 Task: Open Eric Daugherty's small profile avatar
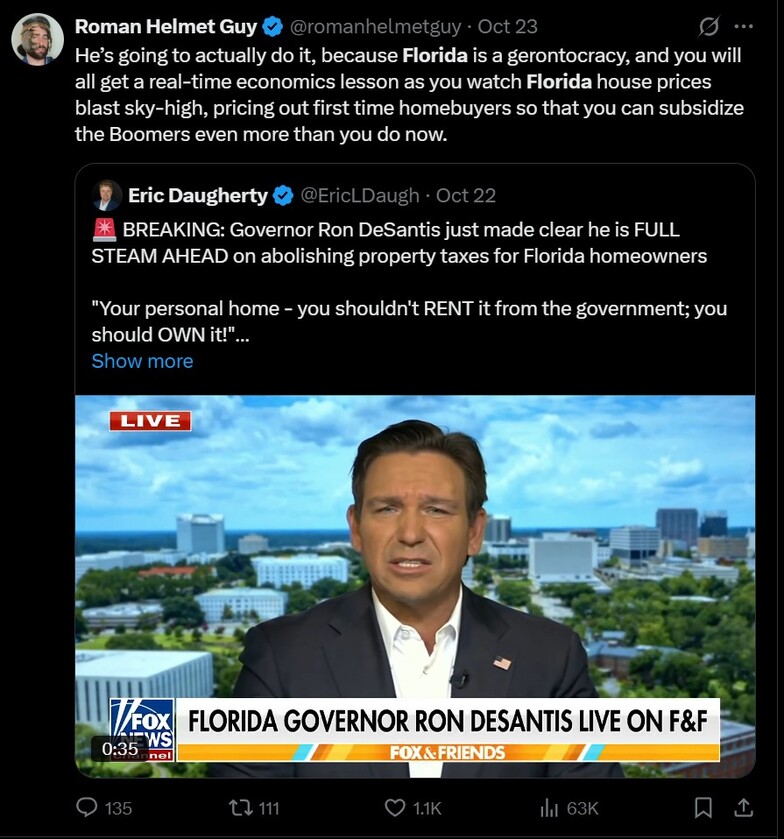(106, 195)
